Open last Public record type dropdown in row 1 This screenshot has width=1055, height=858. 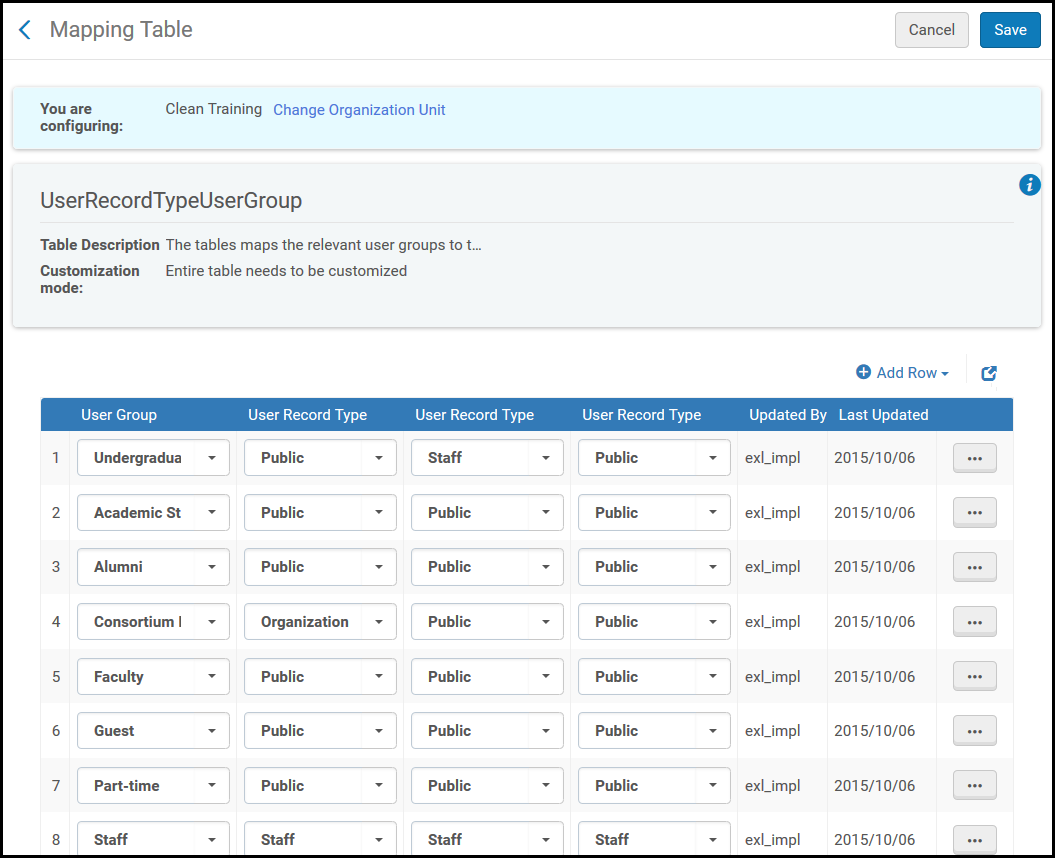[654, 458]
